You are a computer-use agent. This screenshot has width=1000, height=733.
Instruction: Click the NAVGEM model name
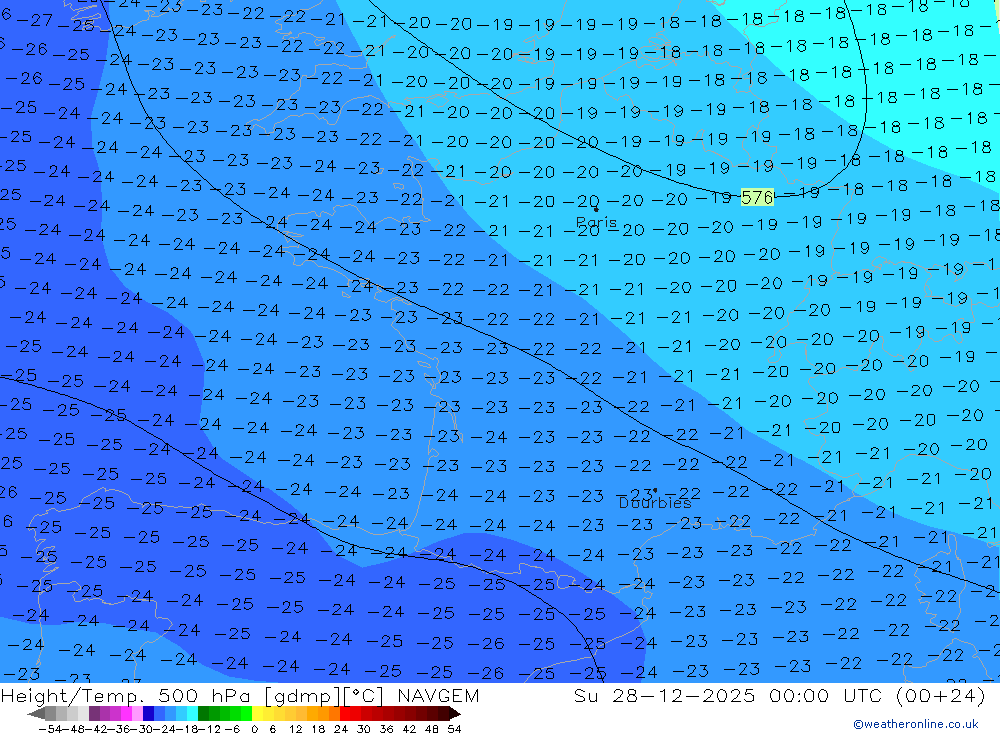coord(438,695)
